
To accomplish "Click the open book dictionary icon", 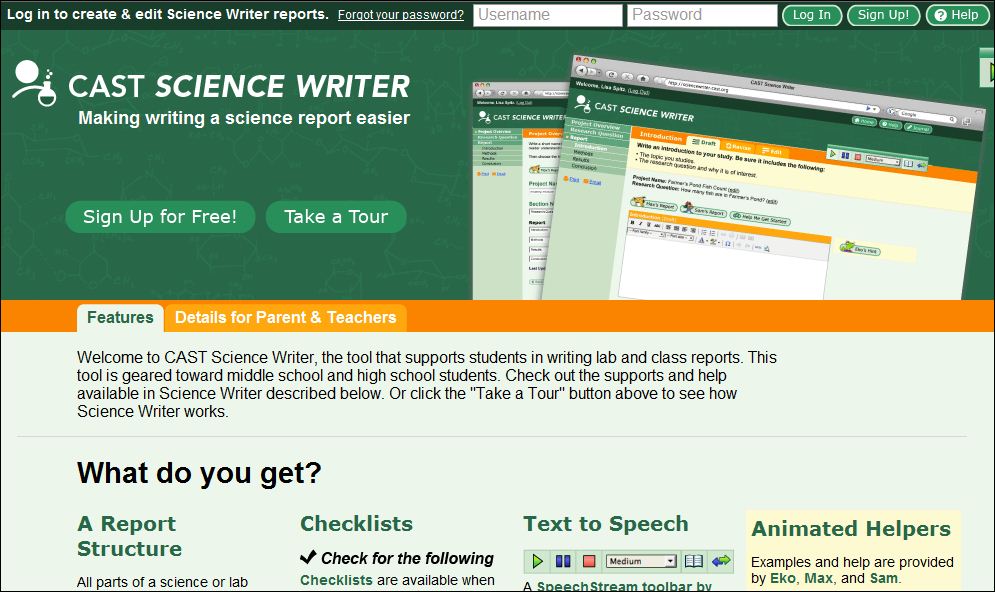I will [x=694, y=561].
